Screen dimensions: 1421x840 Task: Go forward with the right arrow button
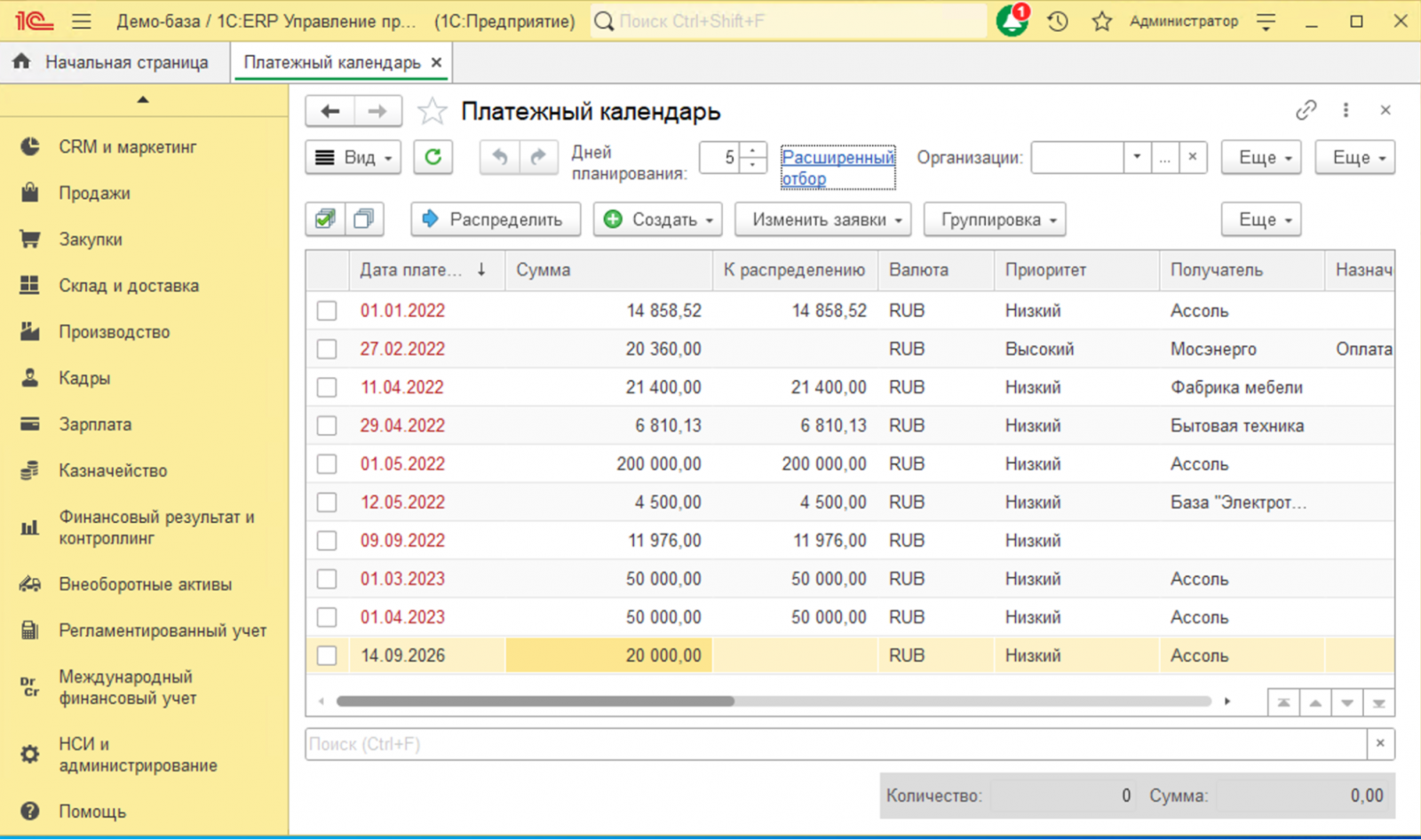377,111
